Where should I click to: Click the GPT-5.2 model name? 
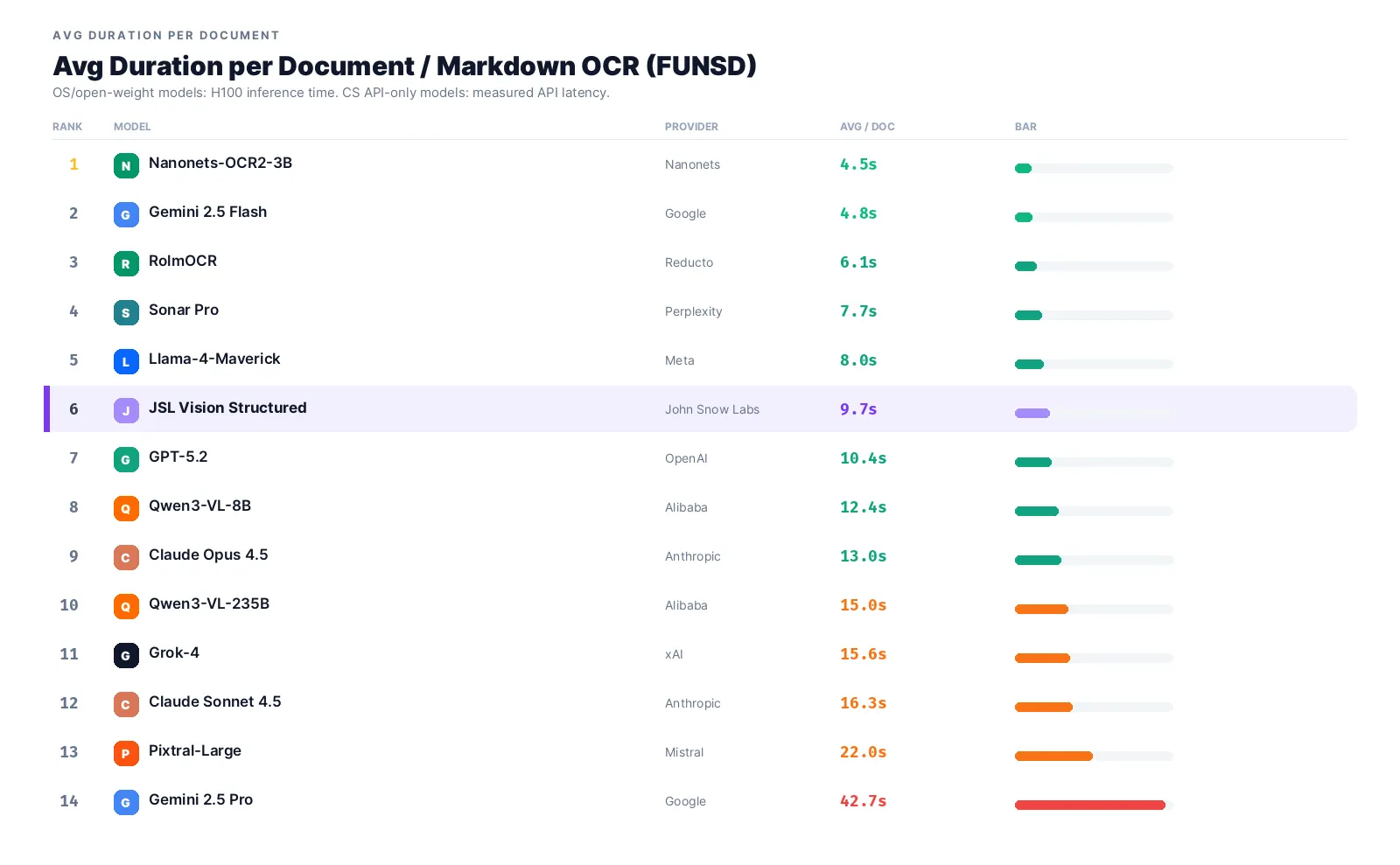pyautogui.click(x=178, y=457)
